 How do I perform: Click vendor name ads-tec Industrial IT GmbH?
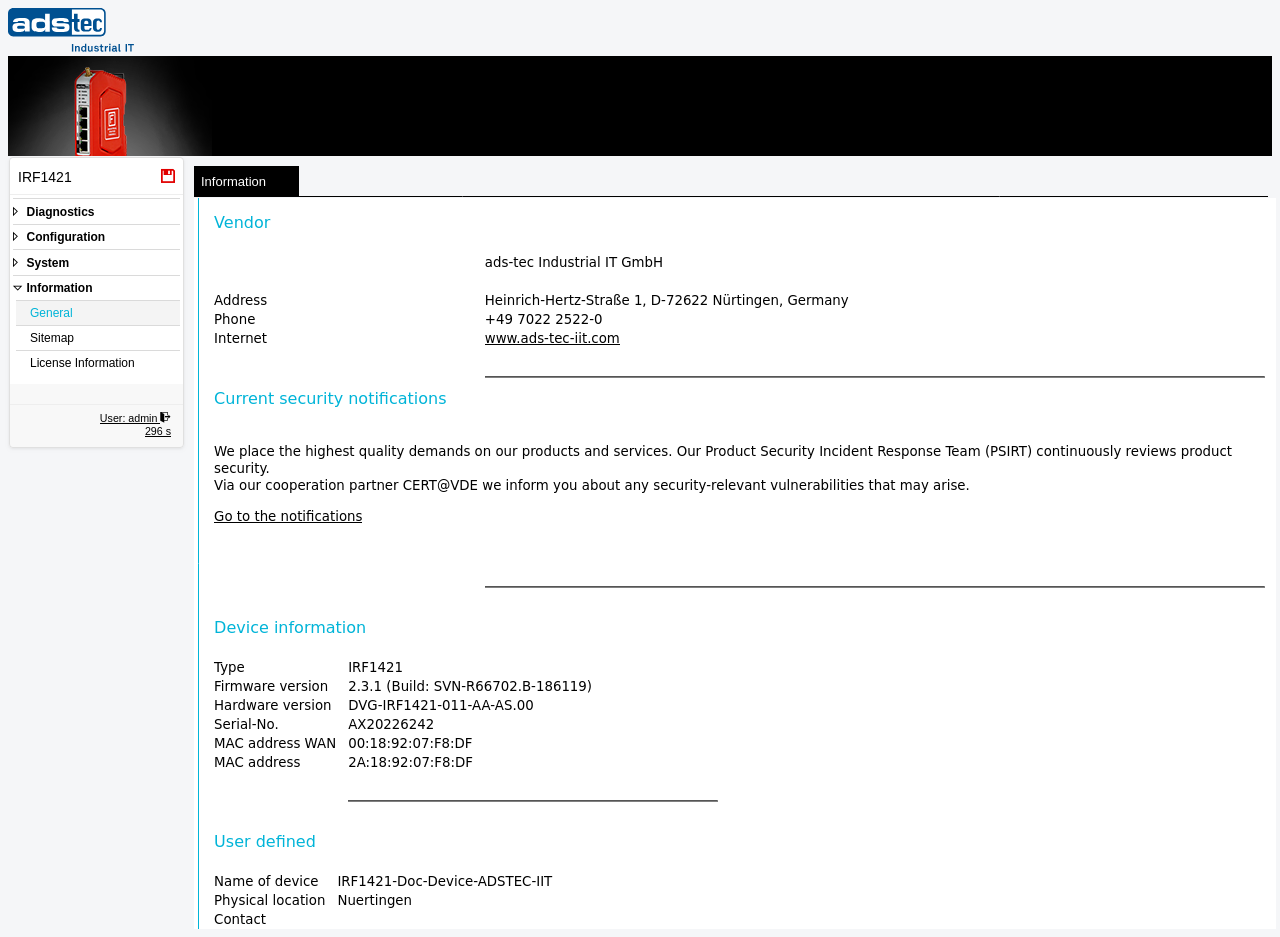point(574,262)
